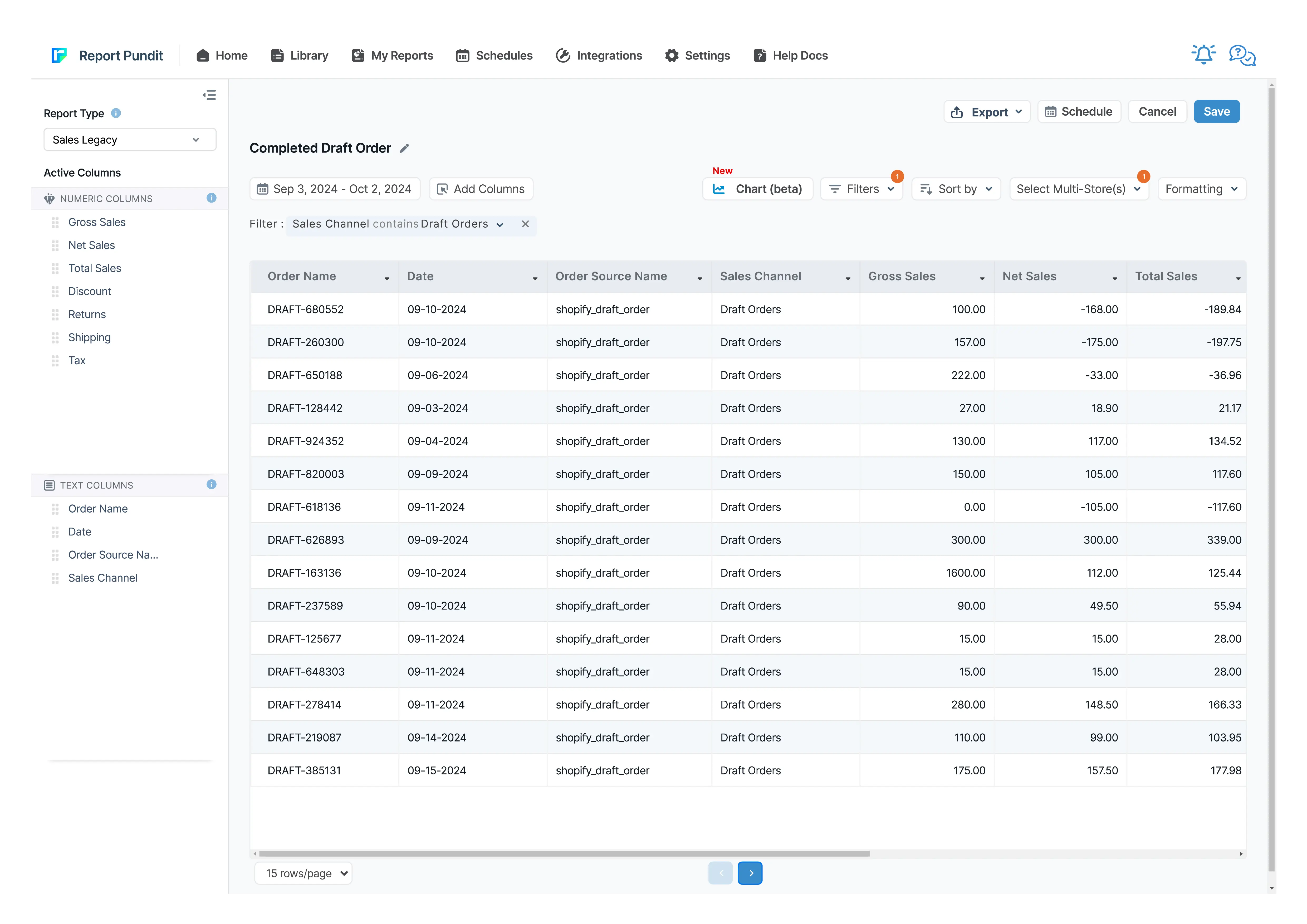Viewport: 1307px width, 924px height.
Task: Click Report Type info icon
Action: (x=116, y=113)
